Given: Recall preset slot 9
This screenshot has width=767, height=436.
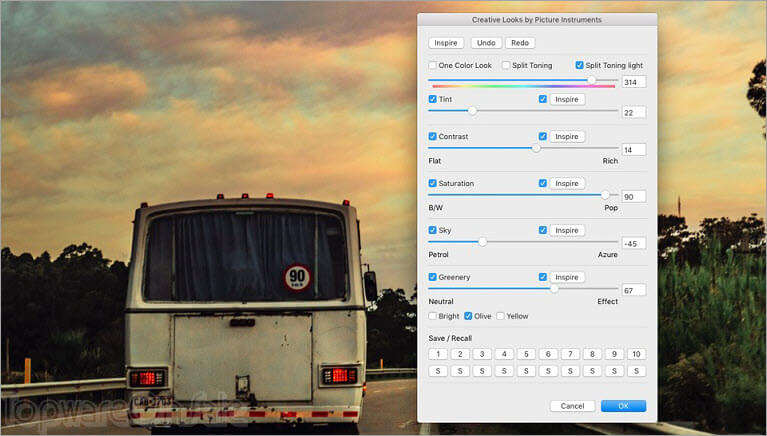Looking at the screenshot, I should click(614, 354).
